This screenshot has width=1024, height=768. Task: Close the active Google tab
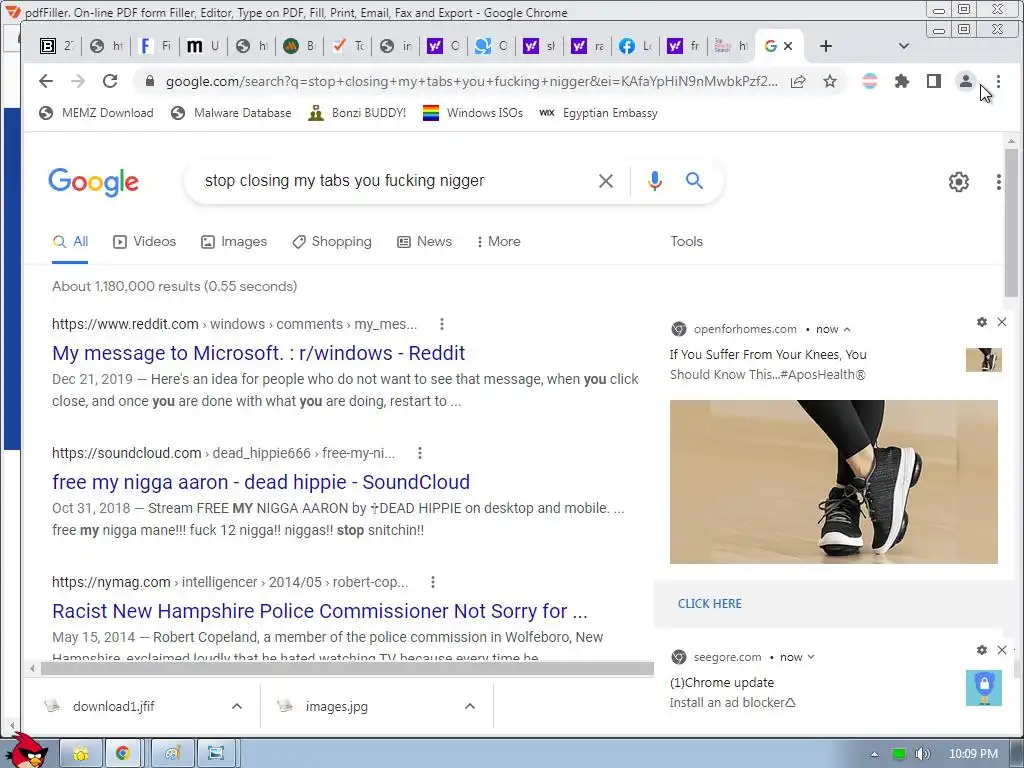788,46
